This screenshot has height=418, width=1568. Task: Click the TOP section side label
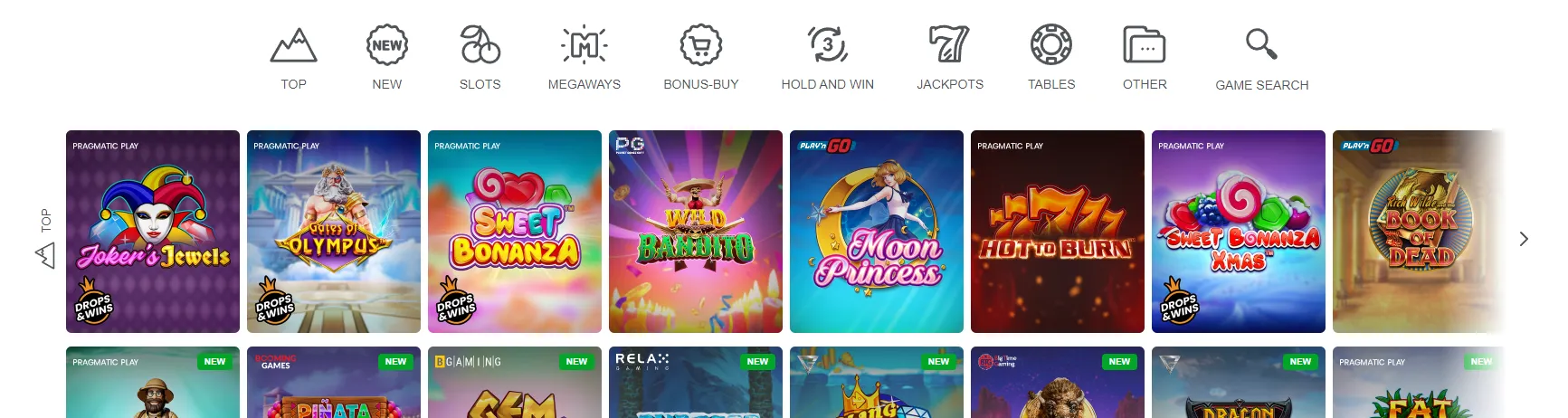45,220
